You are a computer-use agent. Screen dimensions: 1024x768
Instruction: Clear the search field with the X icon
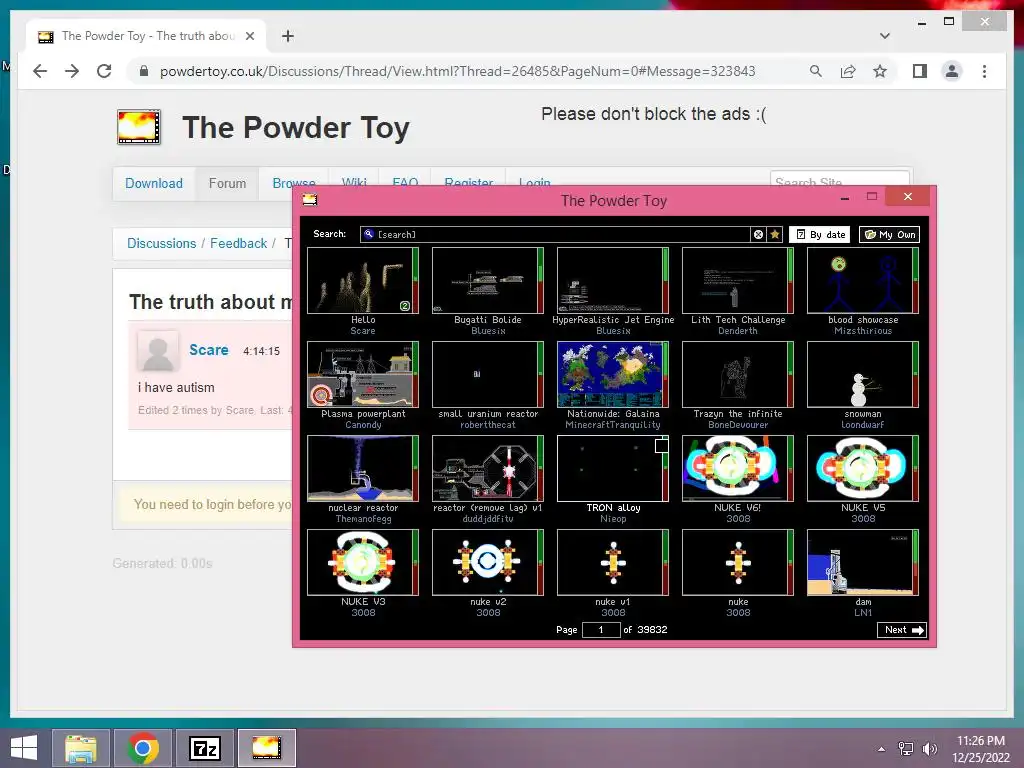pos(758,234)
